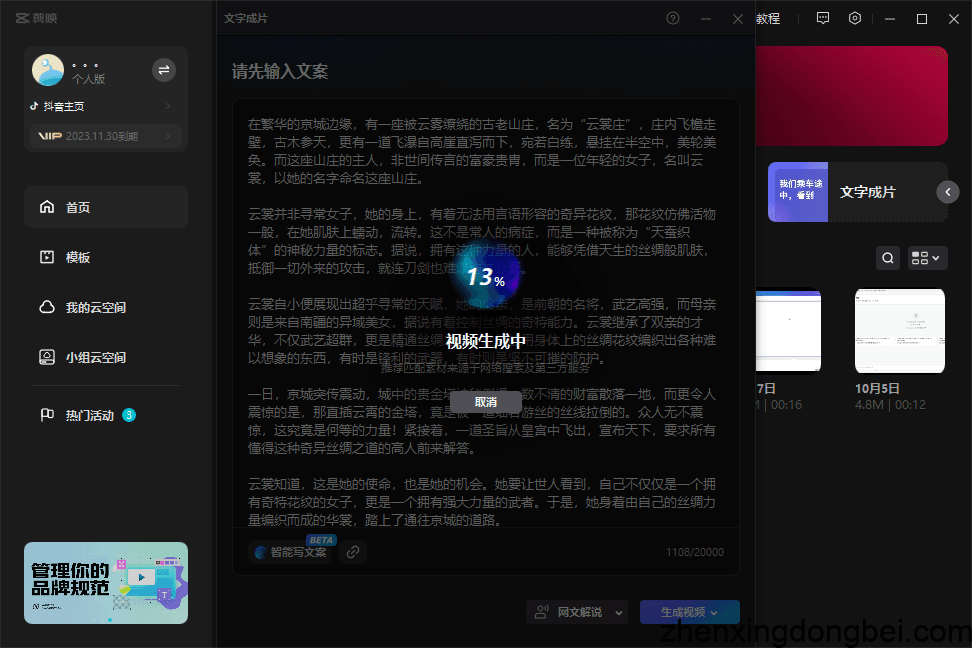Cancel video generation with 取消

[x=487, y=401]
